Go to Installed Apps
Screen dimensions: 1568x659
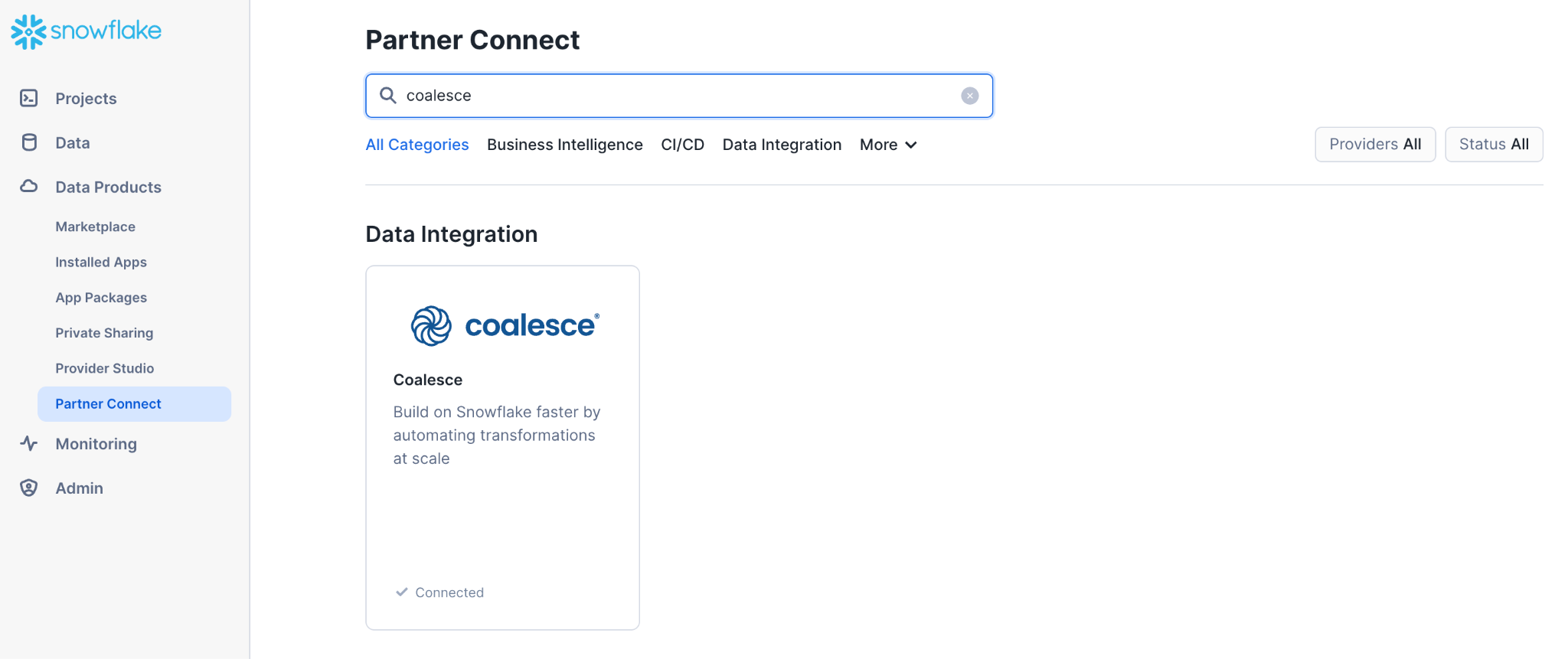click(101, 262)
